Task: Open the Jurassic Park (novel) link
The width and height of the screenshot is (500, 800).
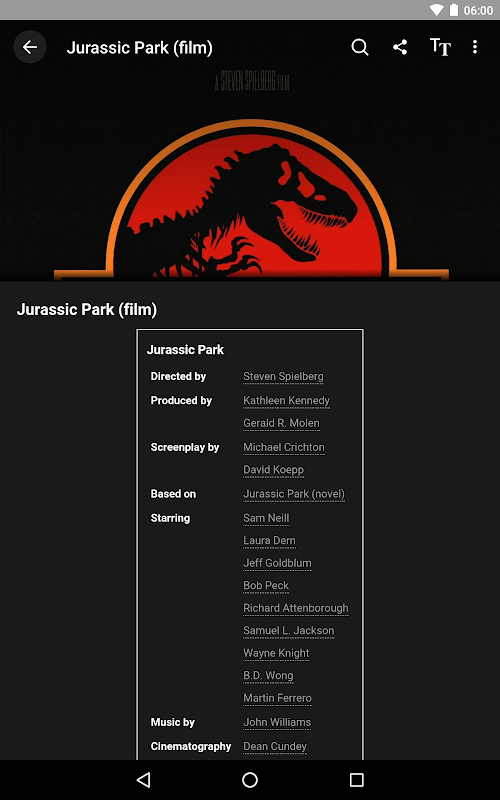Action: coord(294,494)
